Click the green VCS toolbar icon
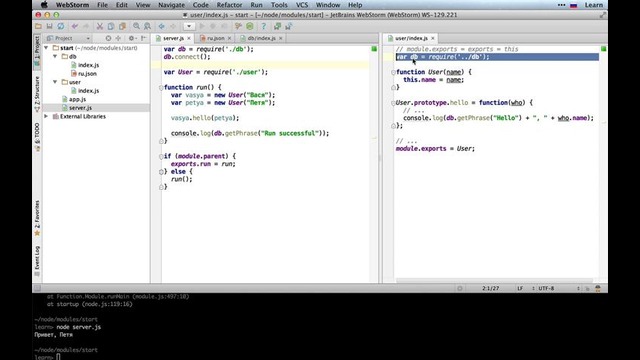This screenshot has width=640, height=360. tap(278, 26)
